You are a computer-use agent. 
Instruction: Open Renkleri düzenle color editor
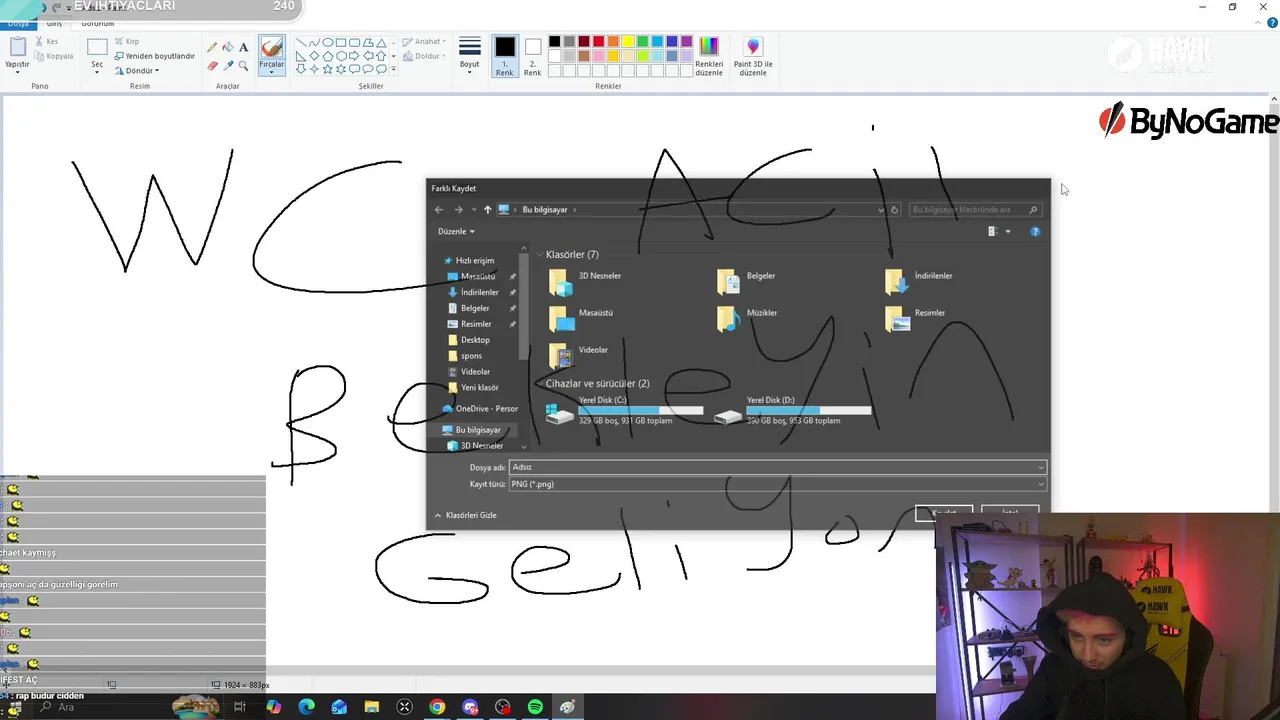709,57
